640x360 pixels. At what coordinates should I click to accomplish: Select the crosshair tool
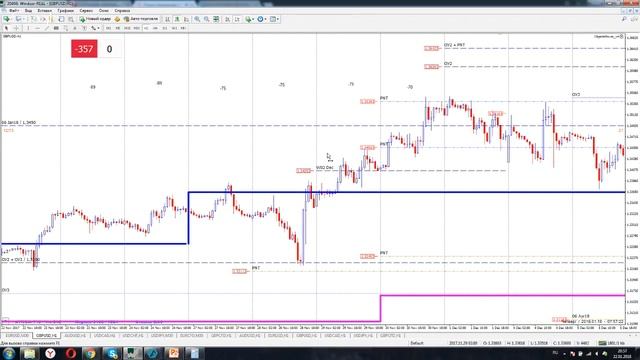coord(16,28)
